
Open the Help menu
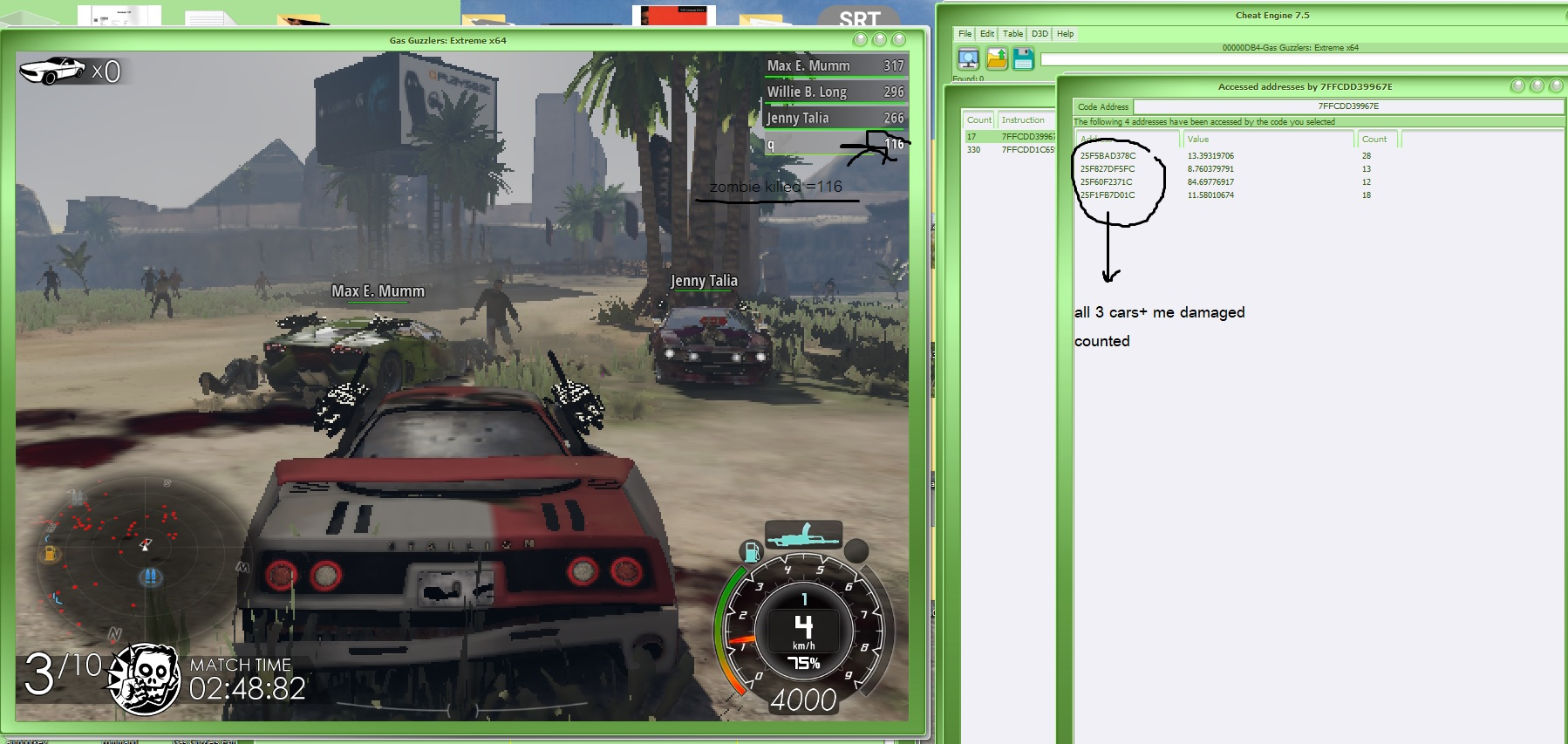(x=1066, y=34)
